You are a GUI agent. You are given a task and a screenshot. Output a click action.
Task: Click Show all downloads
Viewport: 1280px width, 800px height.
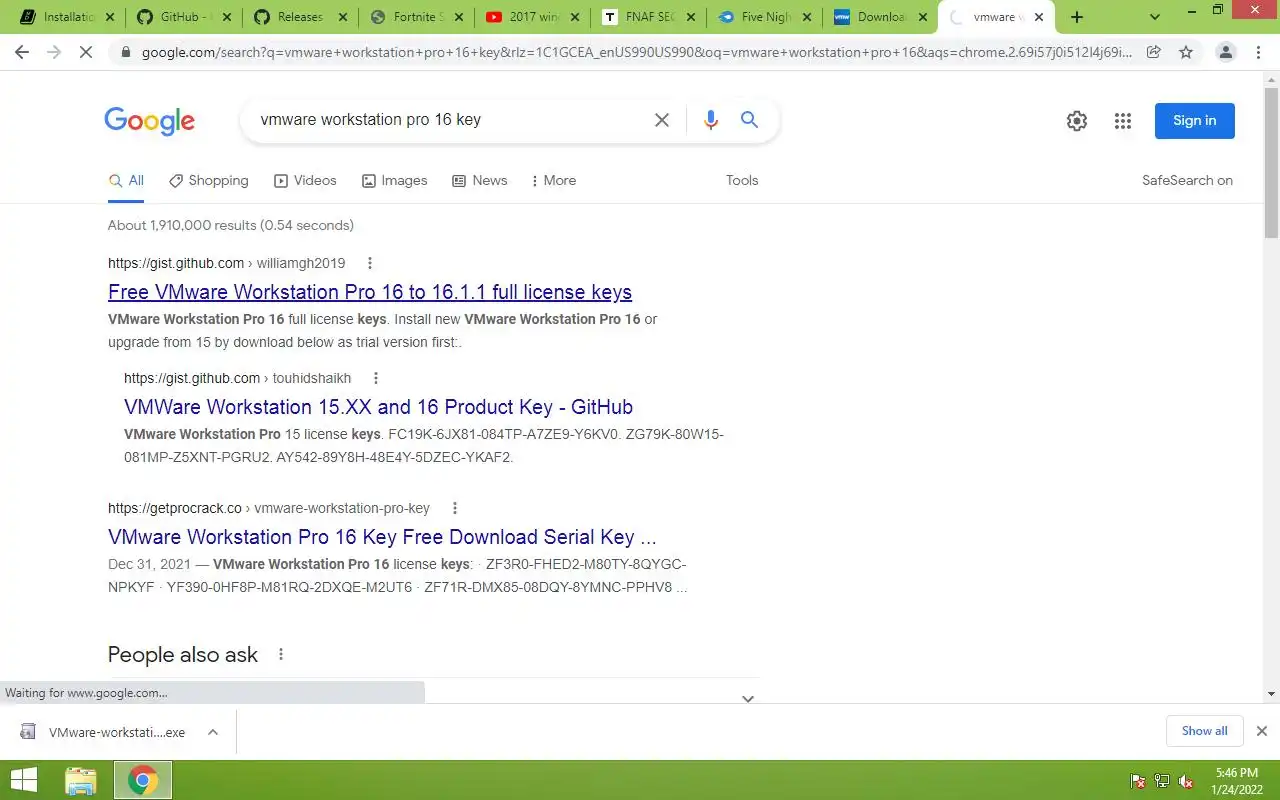pos(1204,731)
